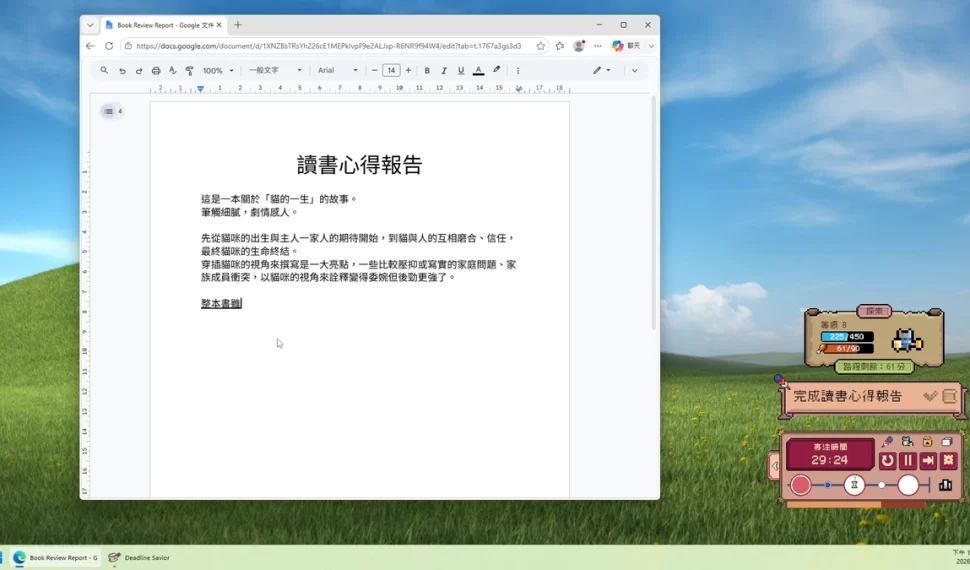Viewport: 970px width, 570px height.
Task: Click the left indent marker on ruler
Action: [x=200, y=90]
